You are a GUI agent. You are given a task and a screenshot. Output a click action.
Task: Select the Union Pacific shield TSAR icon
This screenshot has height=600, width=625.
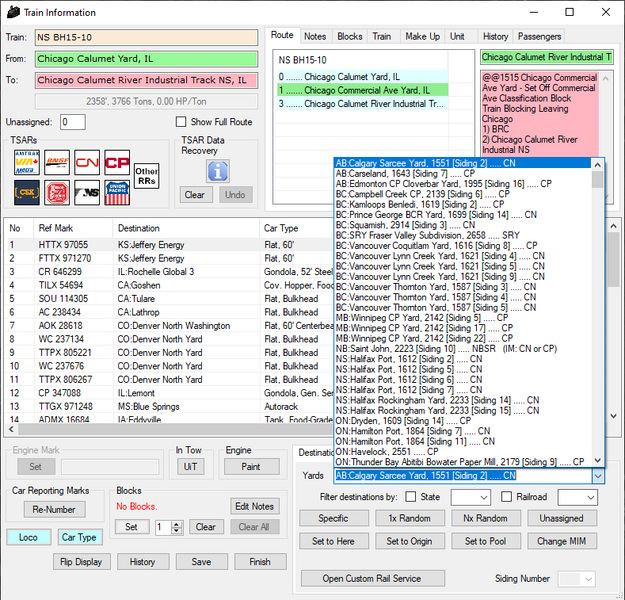pyautogui.click(x=117, y=193)
